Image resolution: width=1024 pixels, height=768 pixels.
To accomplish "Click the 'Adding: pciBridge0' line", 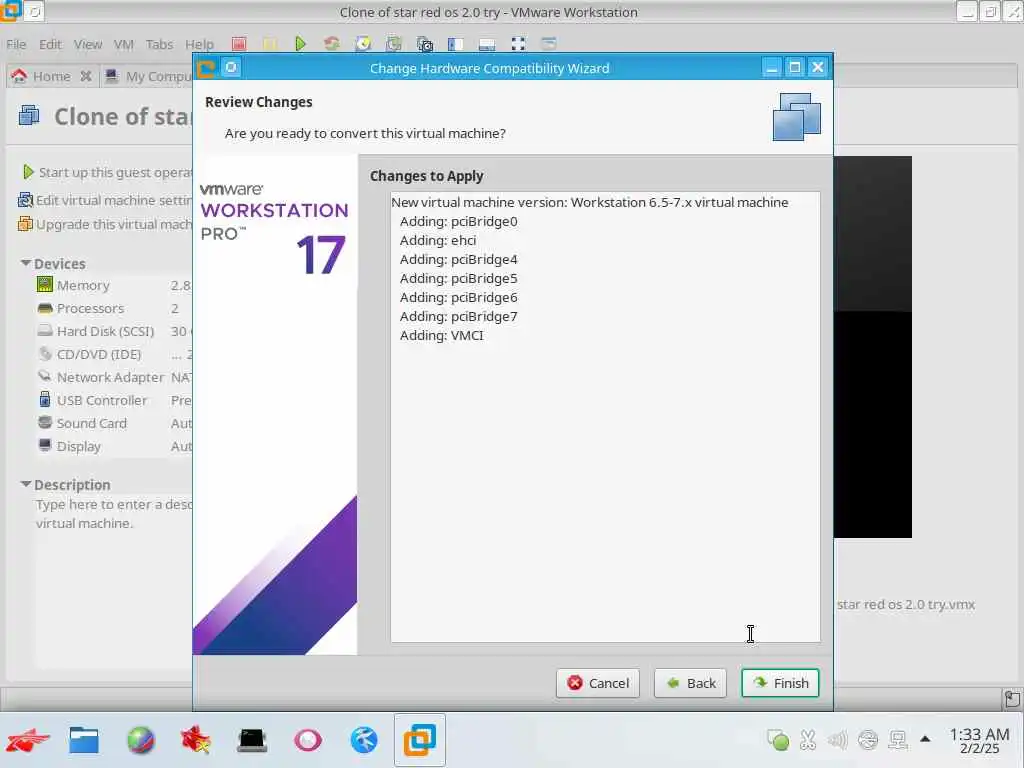I will pyautogui.click(x=458, y=221).
